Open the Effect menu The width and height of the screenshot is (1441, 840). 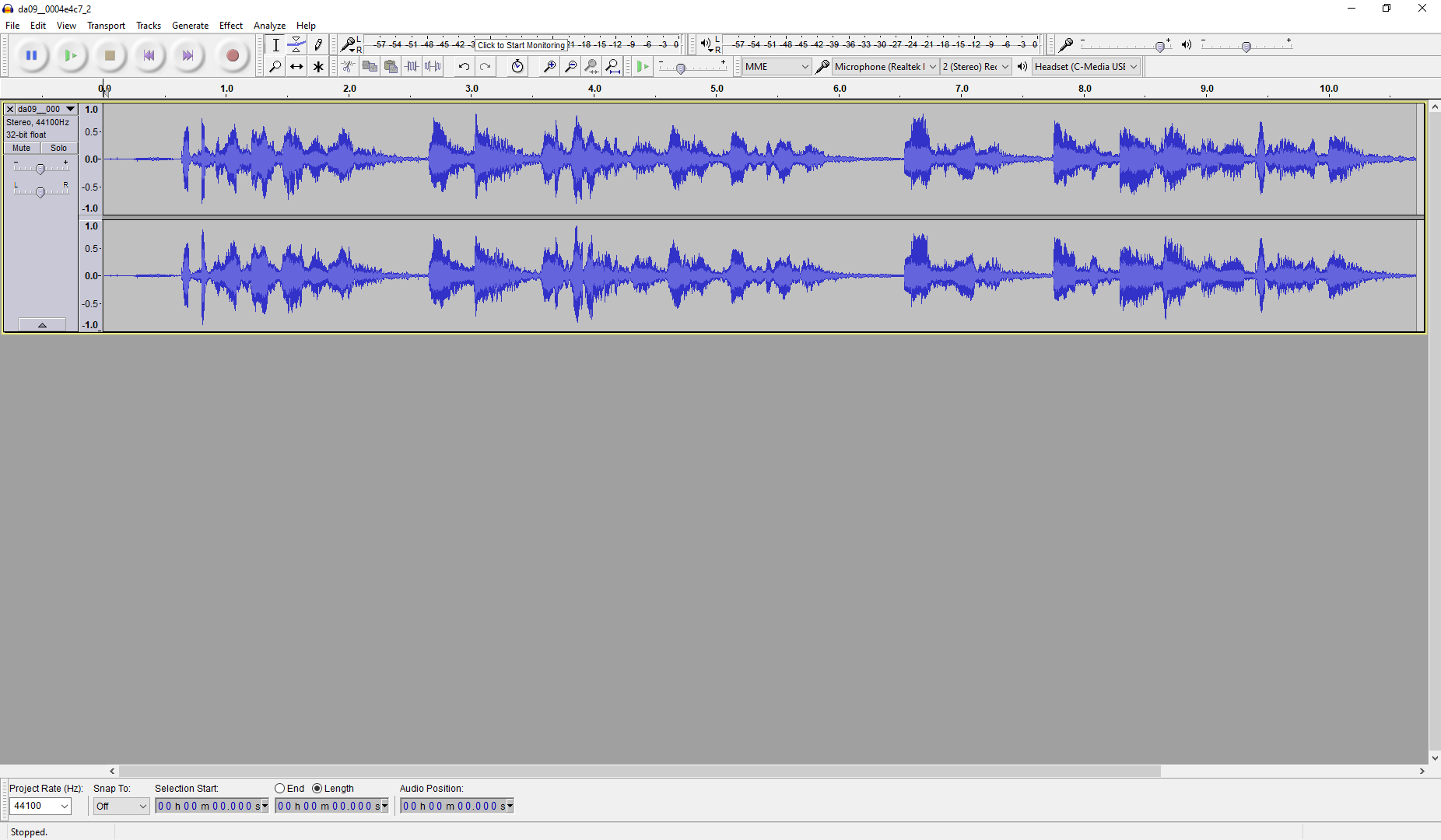click(230, 26)
